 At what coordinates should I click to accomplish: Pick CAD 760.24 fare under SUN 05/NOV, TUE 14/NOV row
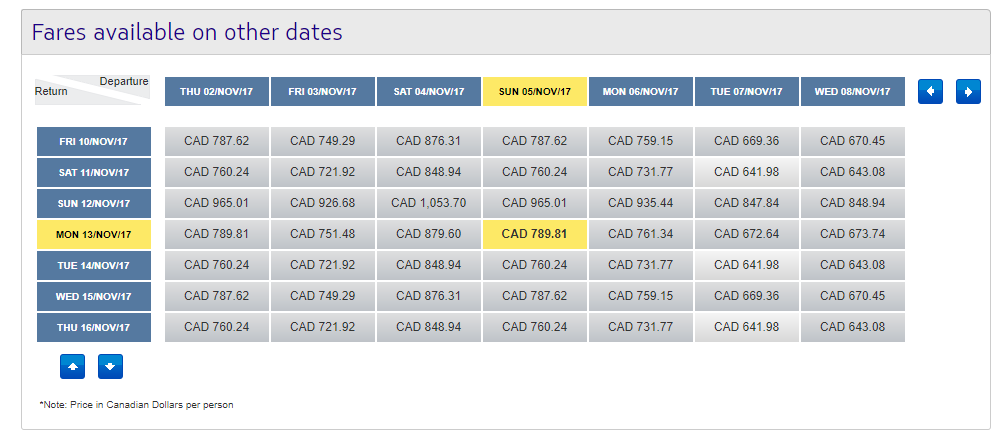(x=535, y=265)
